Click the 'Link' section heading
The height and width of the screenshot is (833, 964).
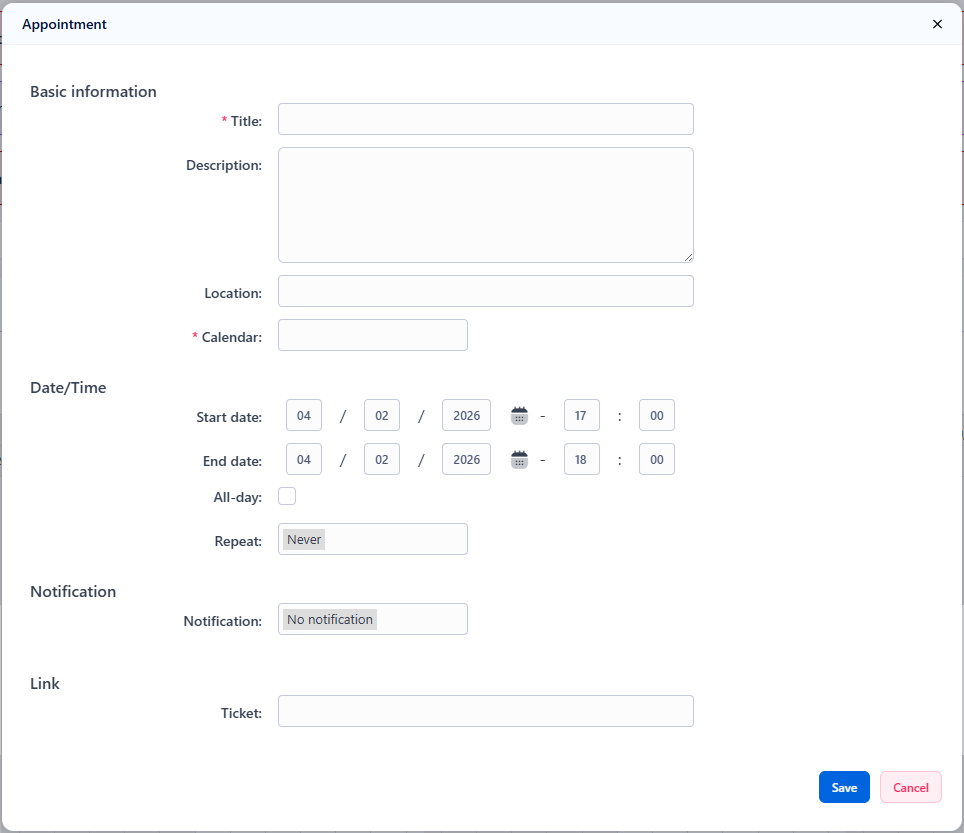pos(45,684)
